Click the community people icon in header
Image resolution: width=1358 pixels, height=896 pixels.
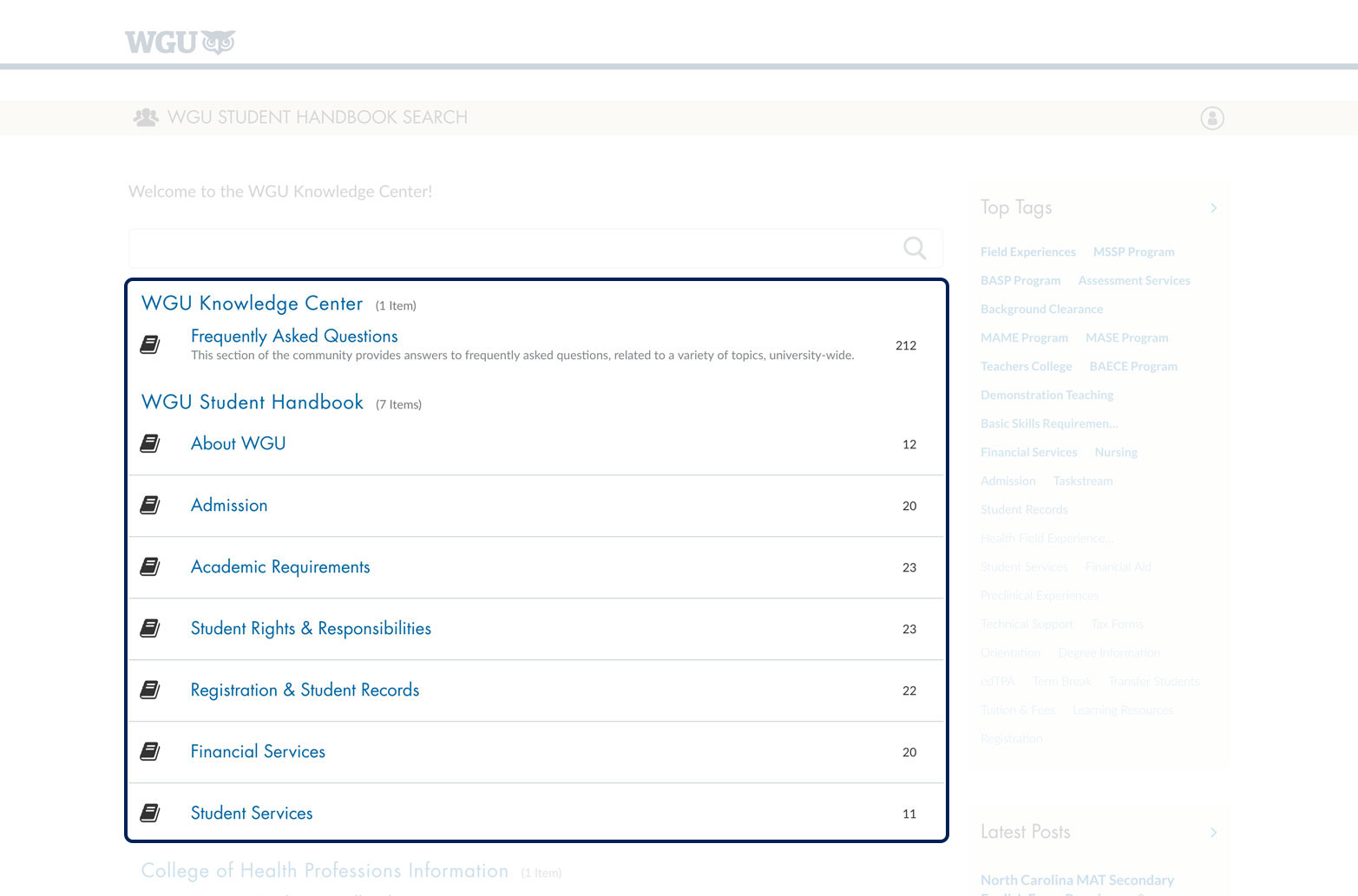click(146, 117)
